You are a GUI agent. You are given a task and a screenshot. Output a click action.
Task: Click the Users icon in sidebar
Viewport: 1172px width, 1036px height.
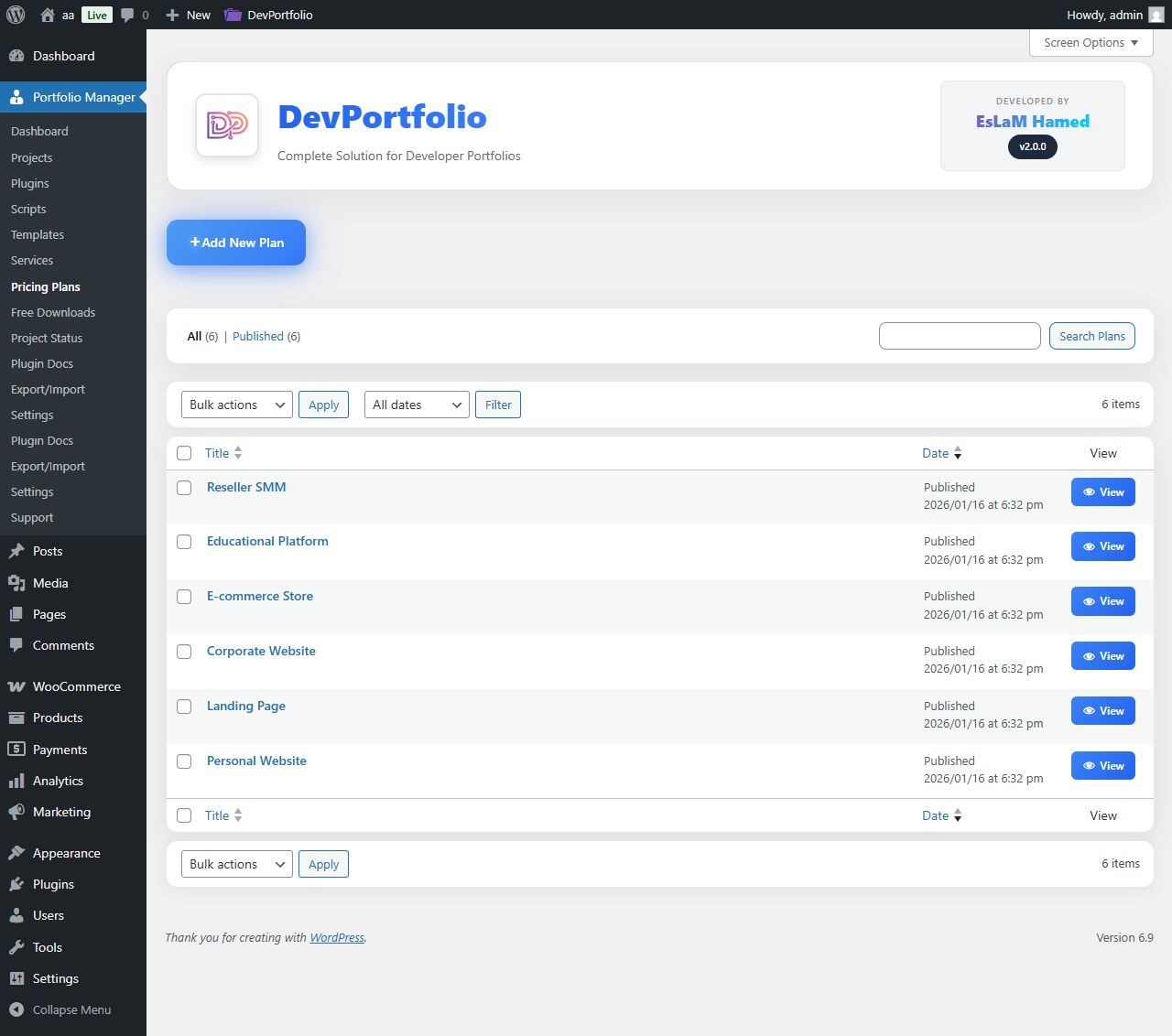click(16, 915)
